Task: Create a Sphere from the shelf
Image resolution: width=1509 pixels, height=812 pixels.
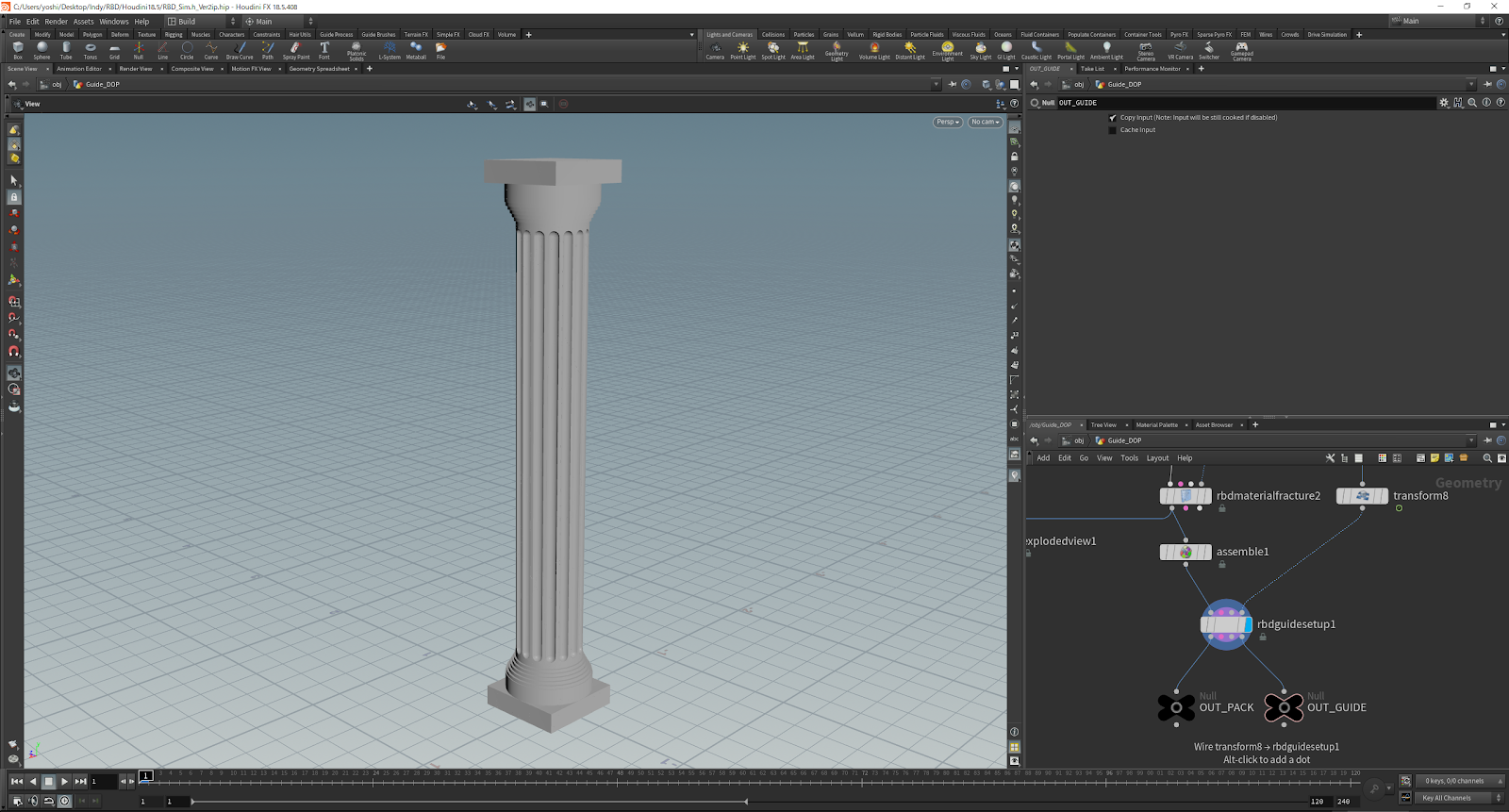Action: pyautogui.click(x=41, y=50)
